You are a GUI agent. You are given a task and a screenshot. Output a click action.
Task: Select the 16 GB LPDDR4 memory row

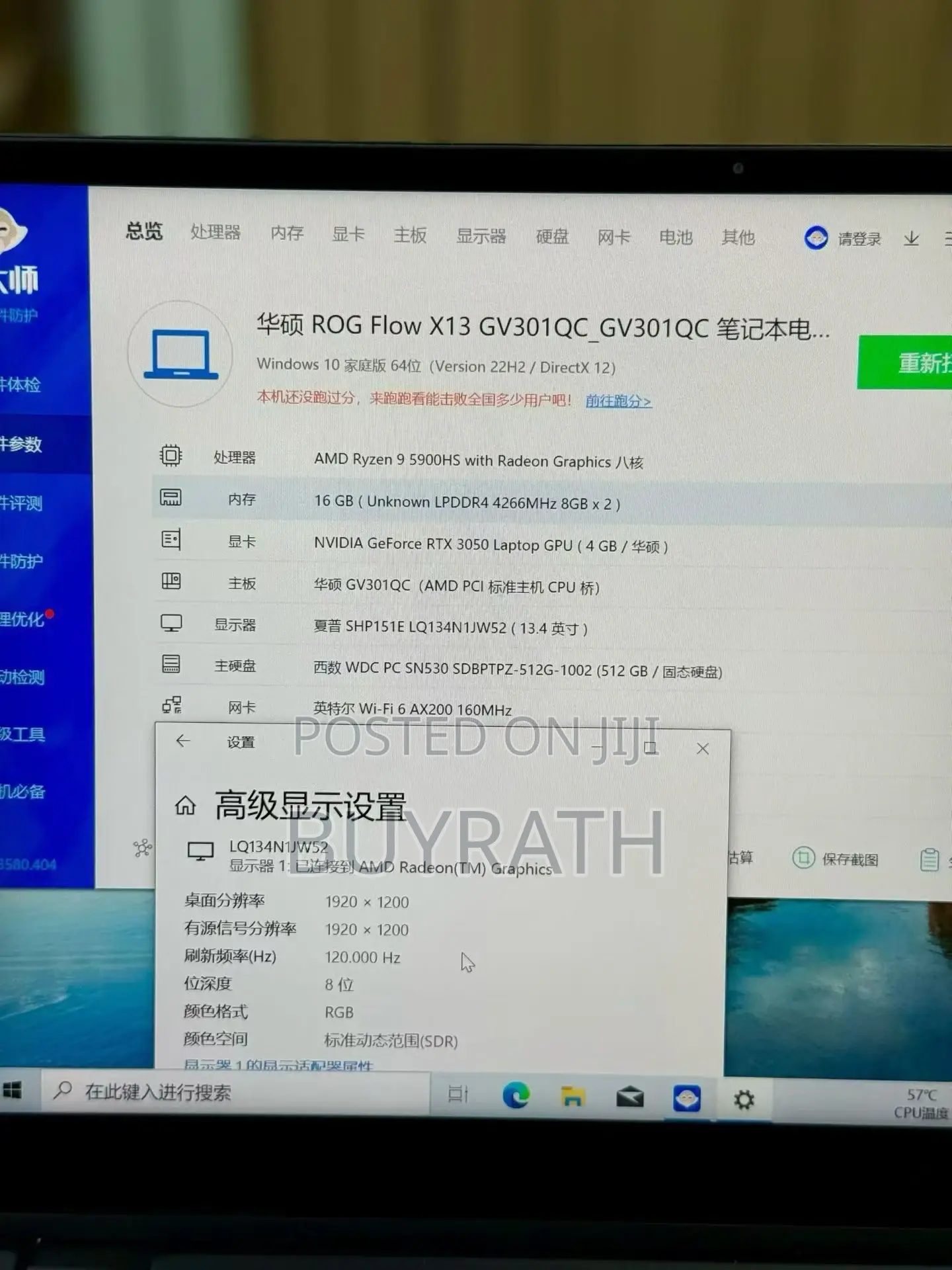(x=552, y=501)
